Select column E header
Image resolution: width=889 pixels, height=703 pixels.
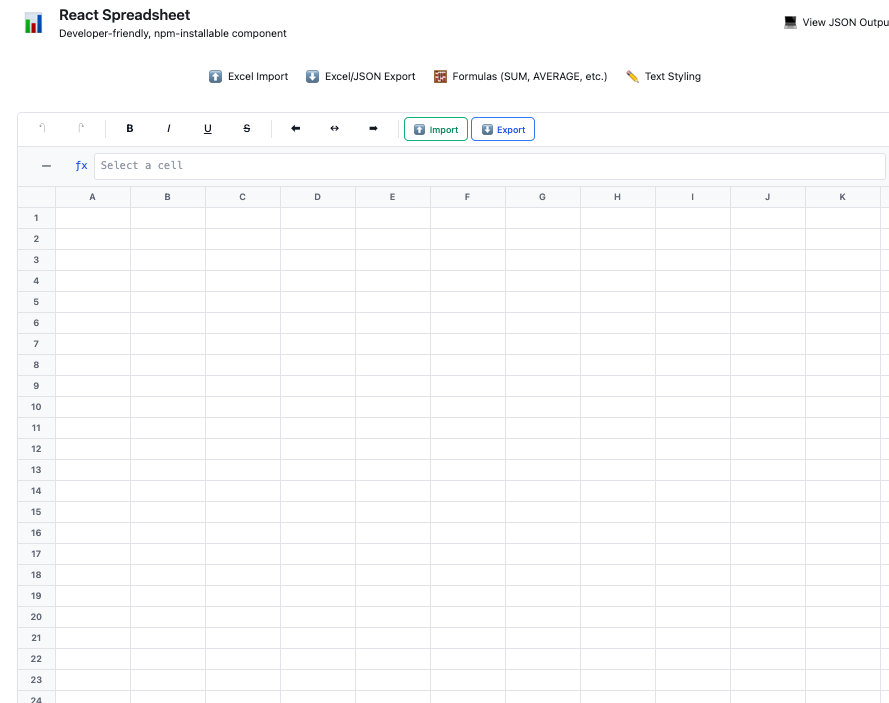pyautogui.click(x=393, y=197)
